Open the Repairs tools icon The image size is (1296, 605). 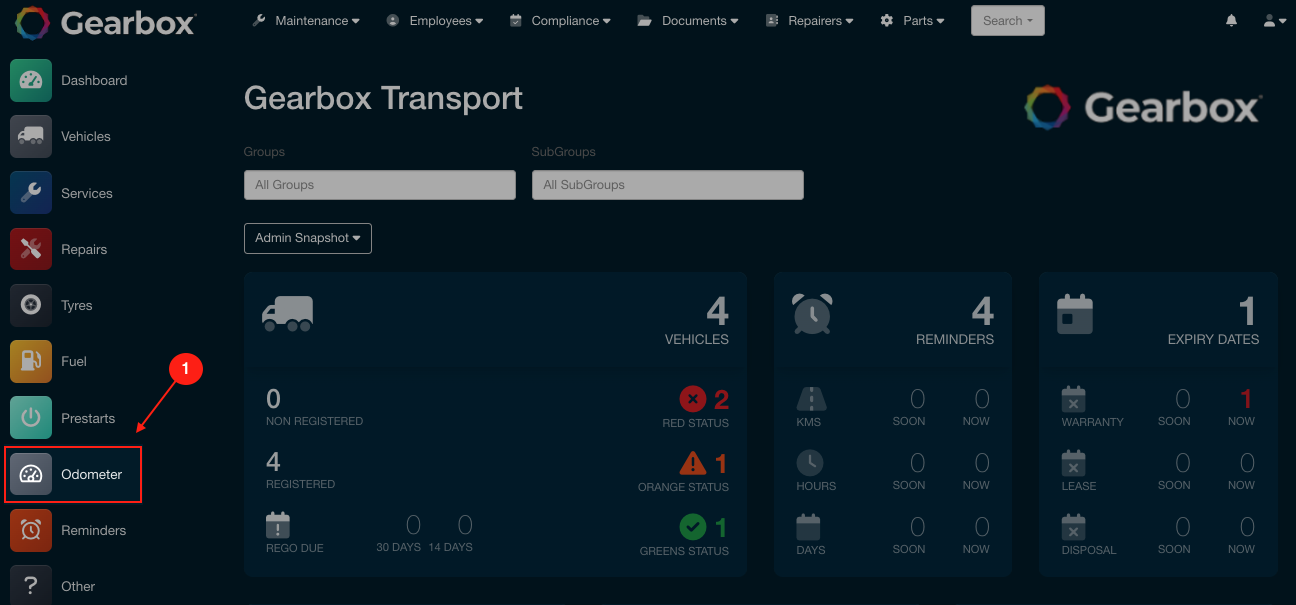31,249
